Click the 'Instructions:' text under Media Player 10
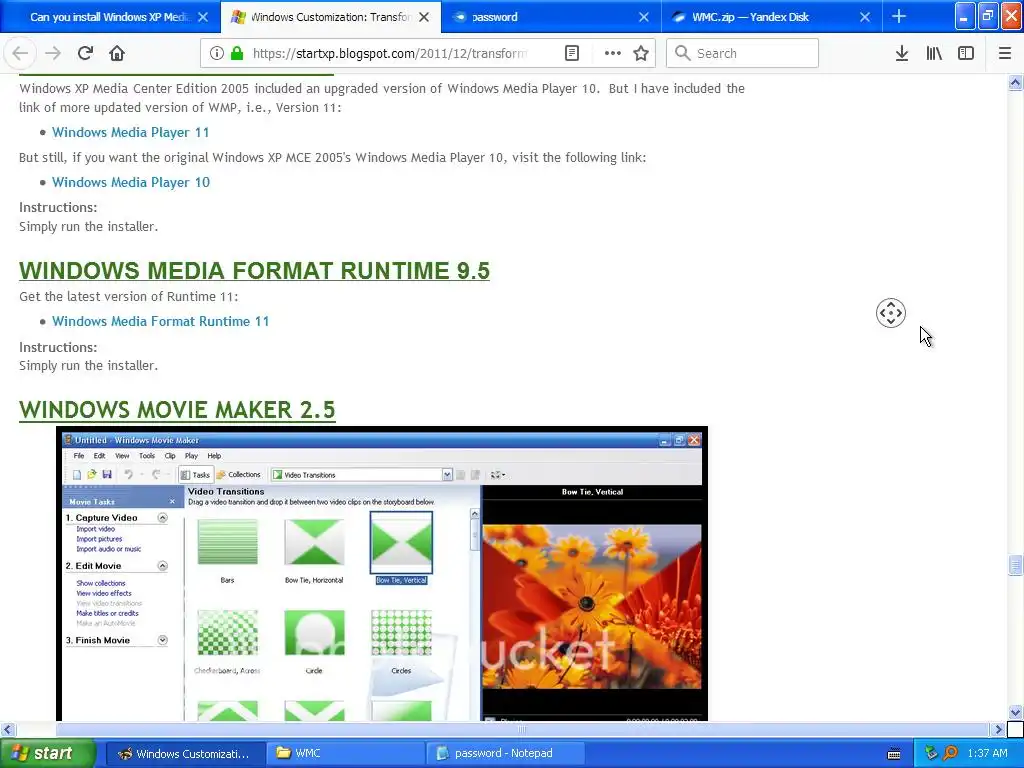 [x=58, y=207]
